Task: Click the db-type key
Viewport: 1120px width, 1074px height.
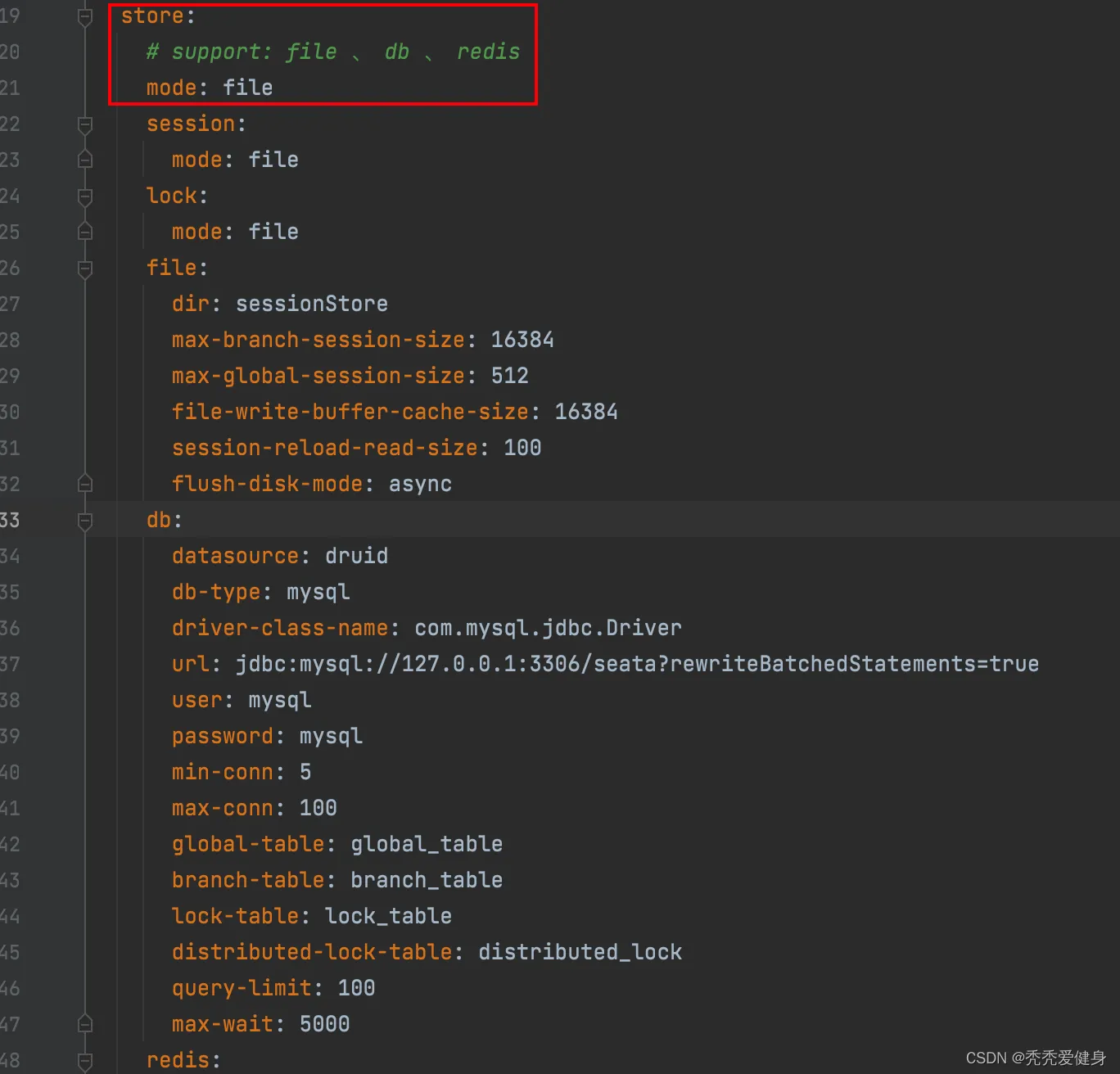Action: point(216,592)
